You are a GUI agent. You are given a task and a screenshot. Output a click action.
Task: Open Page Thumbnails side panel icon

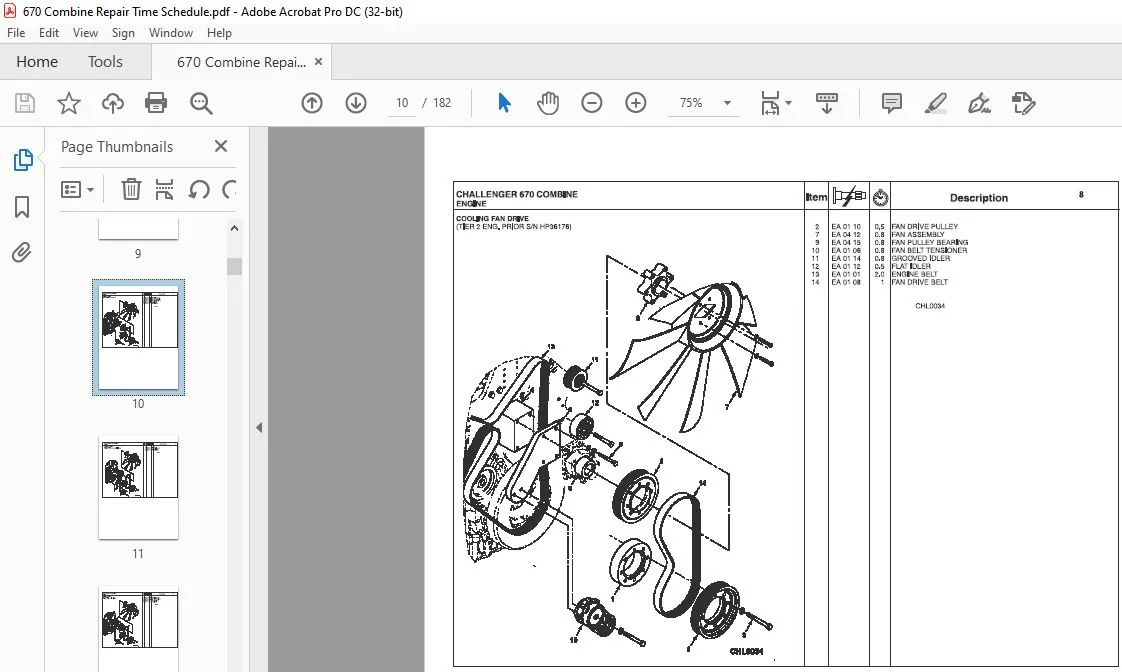(x=23, y=160)
